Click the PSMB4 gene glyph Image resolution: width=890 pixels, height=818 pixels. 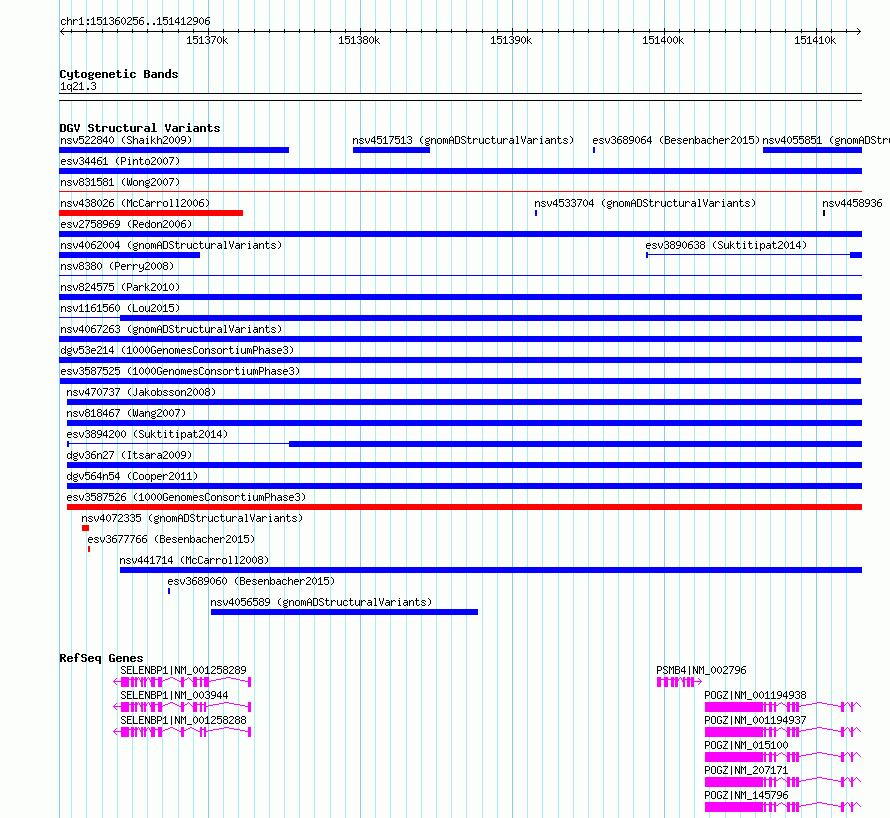coord(679,682)
